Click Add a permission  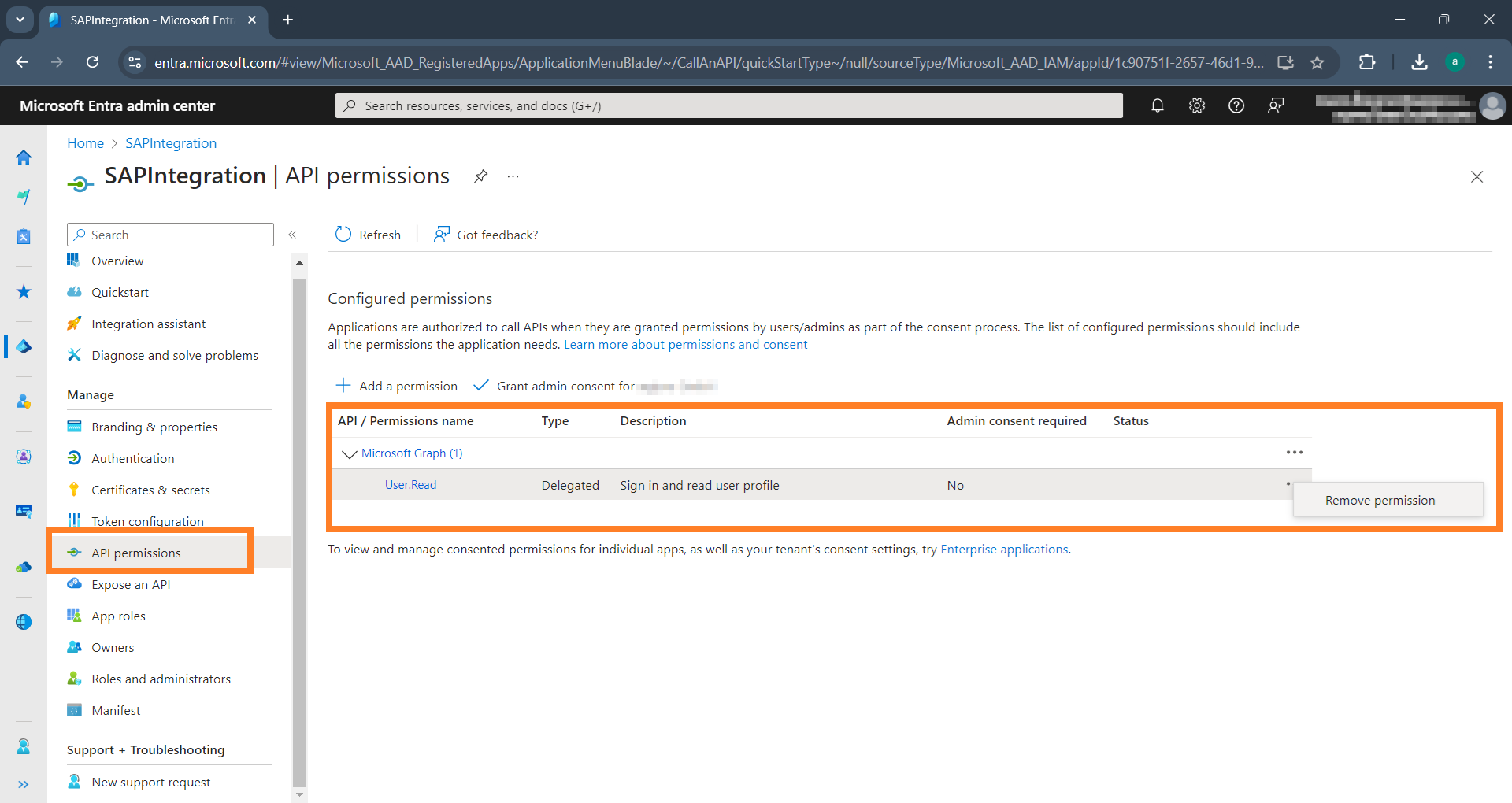click(x=397, y=386)
